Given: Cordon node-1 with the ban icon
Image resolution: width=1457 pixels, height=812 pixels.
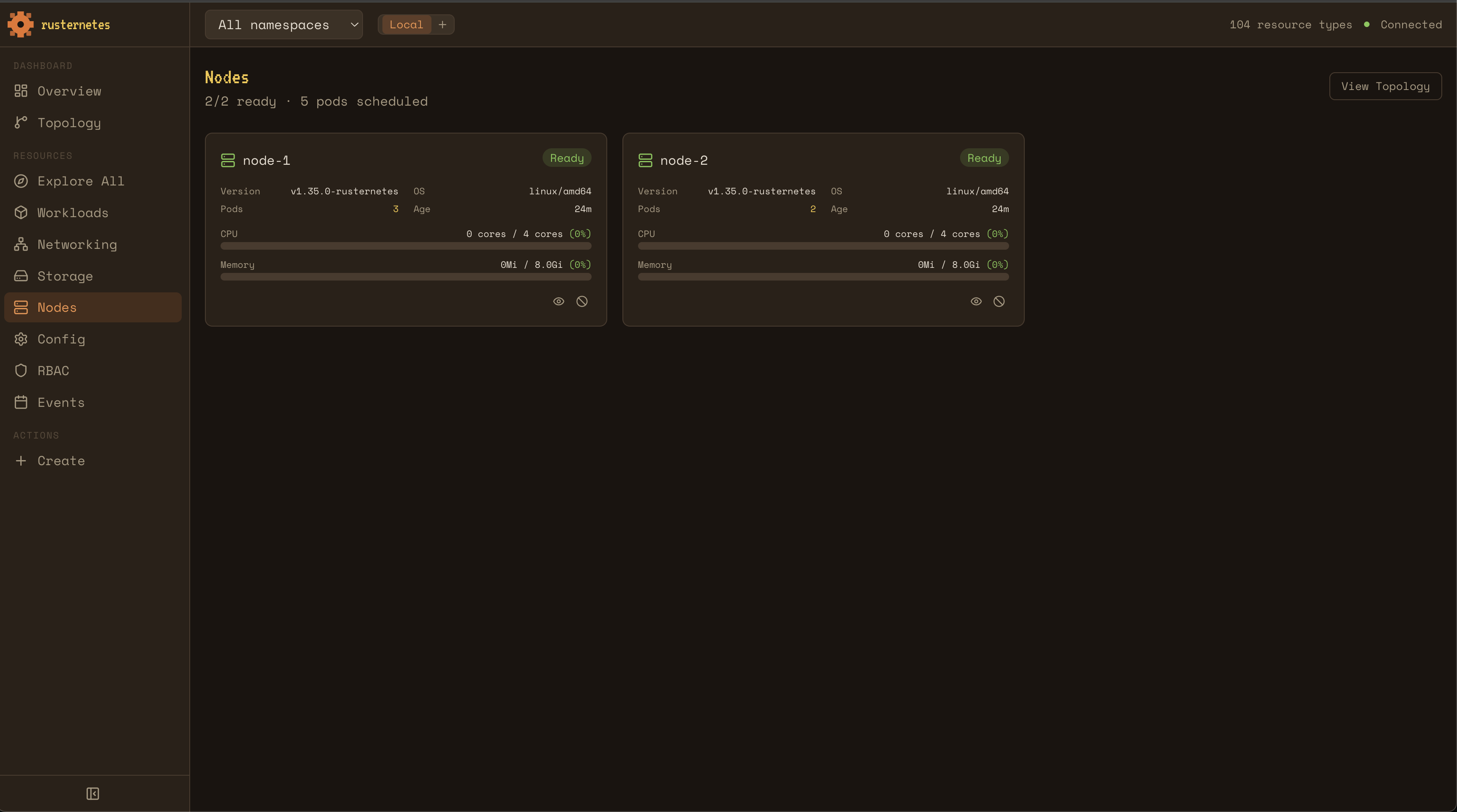Looking at the screenshot, I should point(581,301).
